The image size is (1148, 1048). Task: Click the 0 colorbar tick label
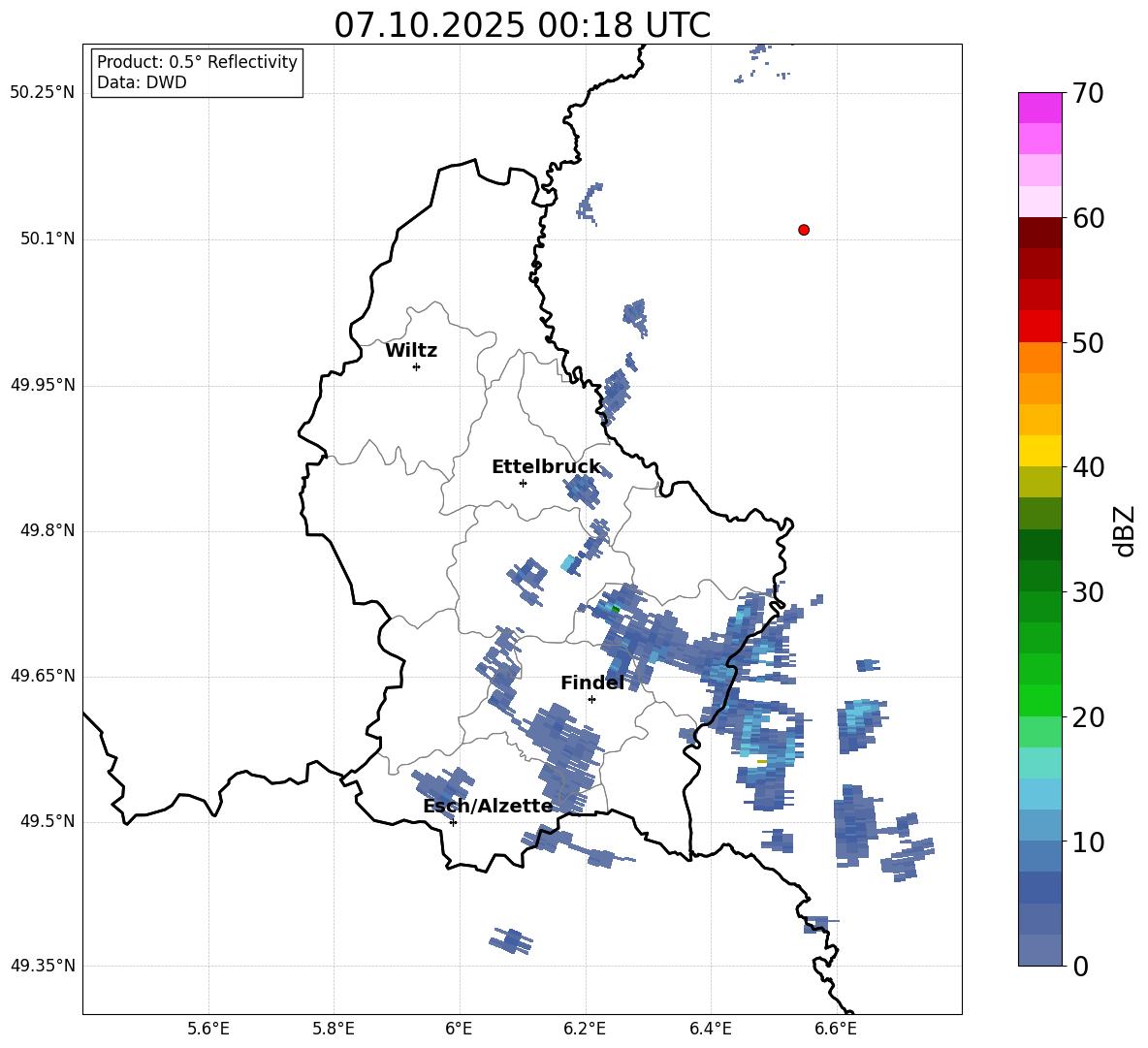[x=1081, y=966]
